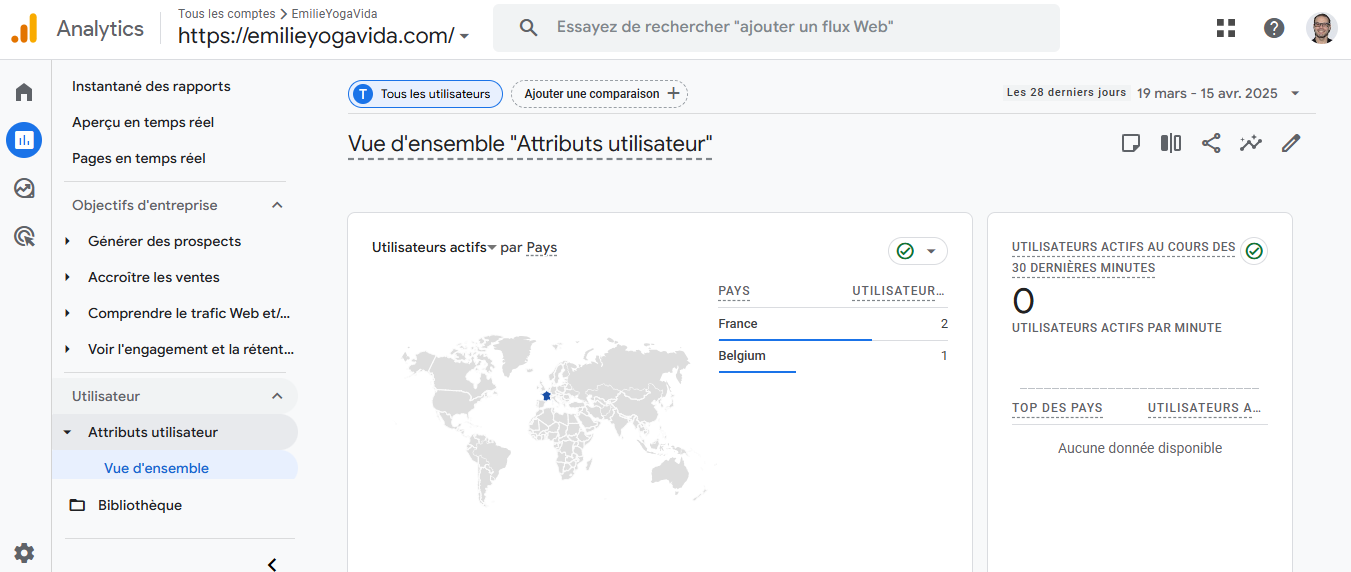
Task: Open the Google apps grid icon
Action: pyautogui.click(x=1226, y=28)
